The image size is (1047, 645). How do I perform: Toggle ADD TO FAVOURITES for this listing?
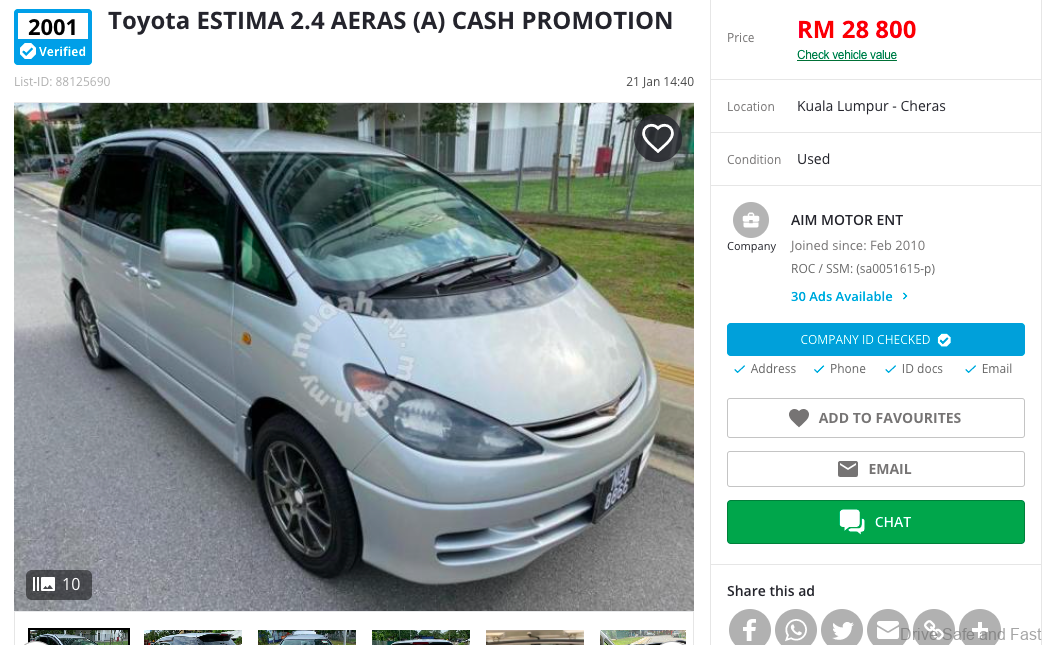(875, 418)
